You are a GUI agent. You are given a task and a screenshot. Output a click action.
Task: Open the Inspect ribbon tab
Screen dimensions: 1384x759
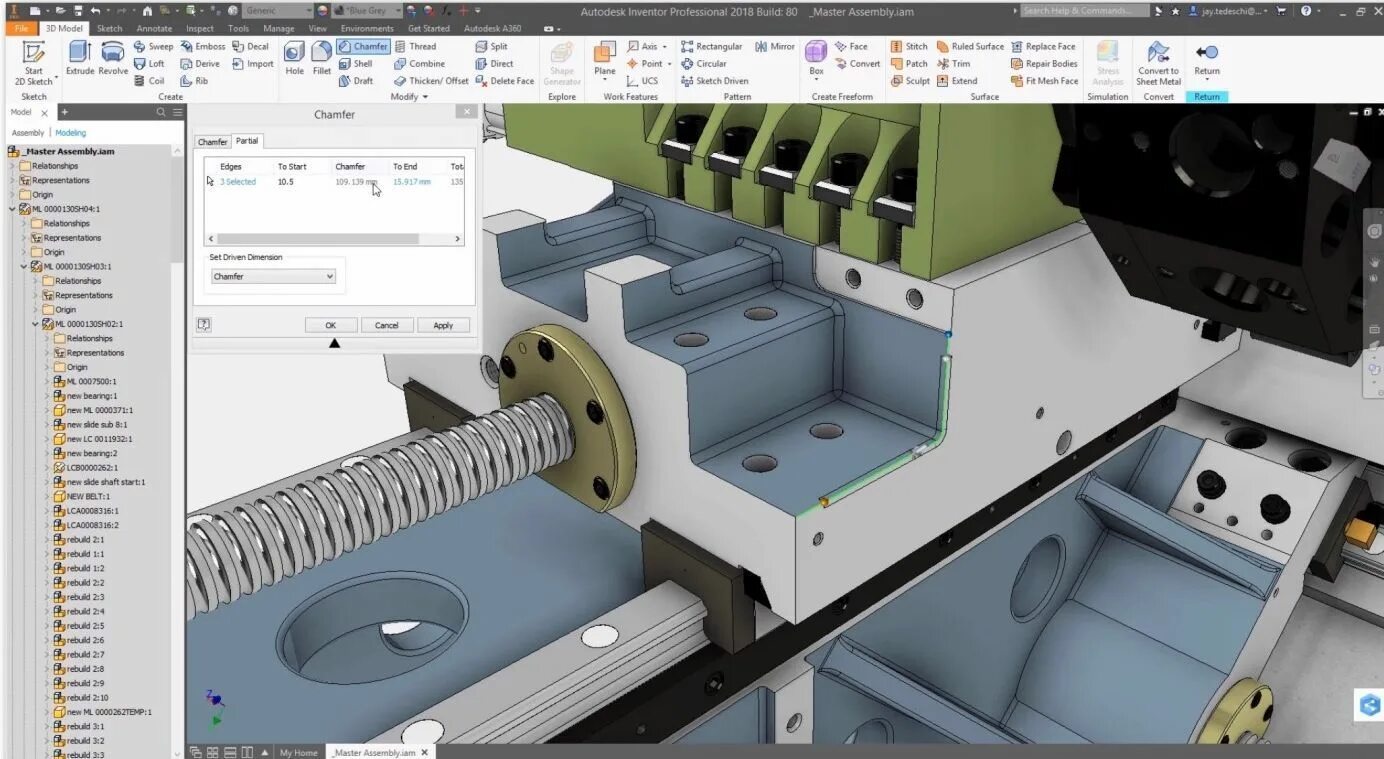click(x=200, y=28)
